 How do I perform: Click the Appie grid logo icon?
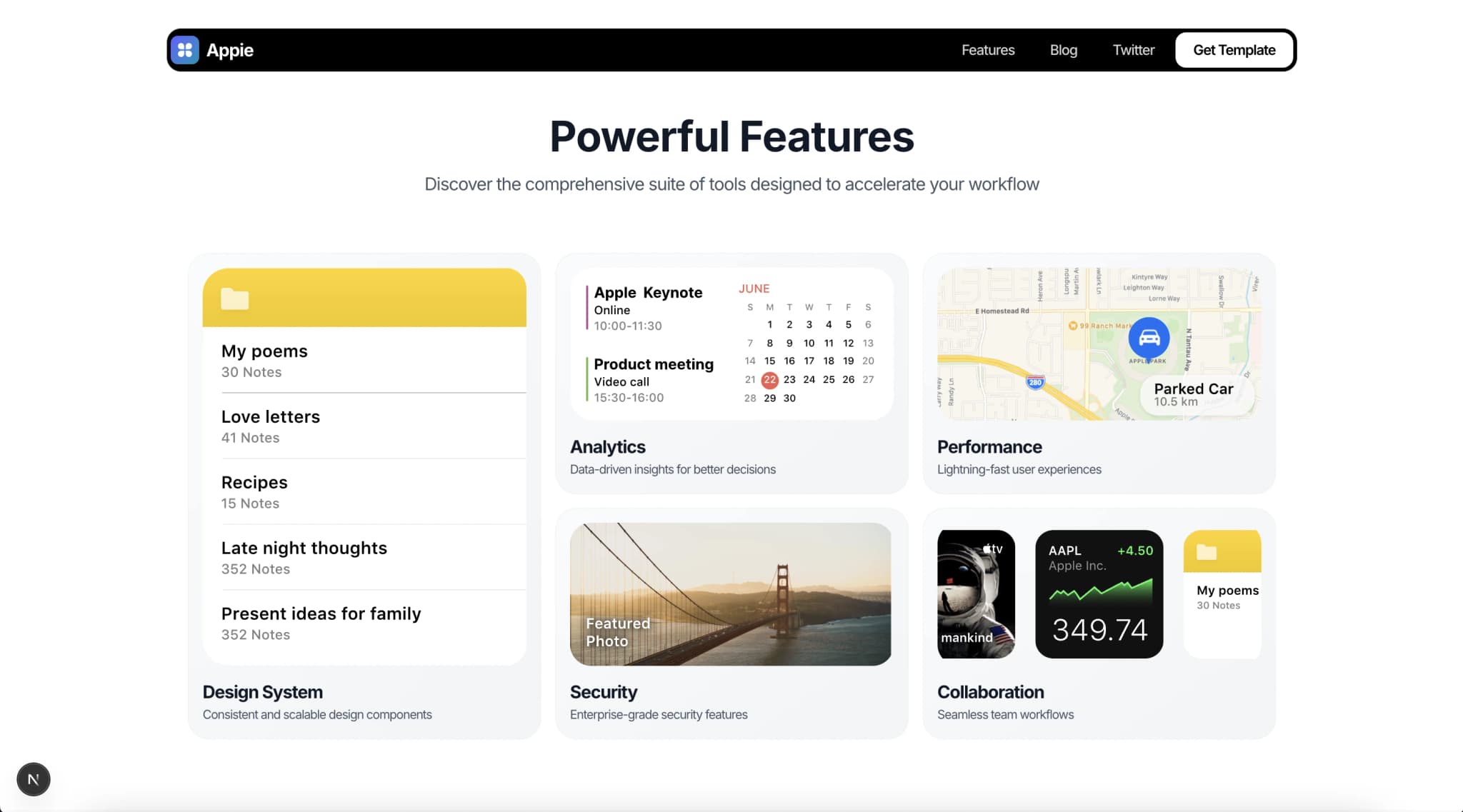tap(185, 50)
